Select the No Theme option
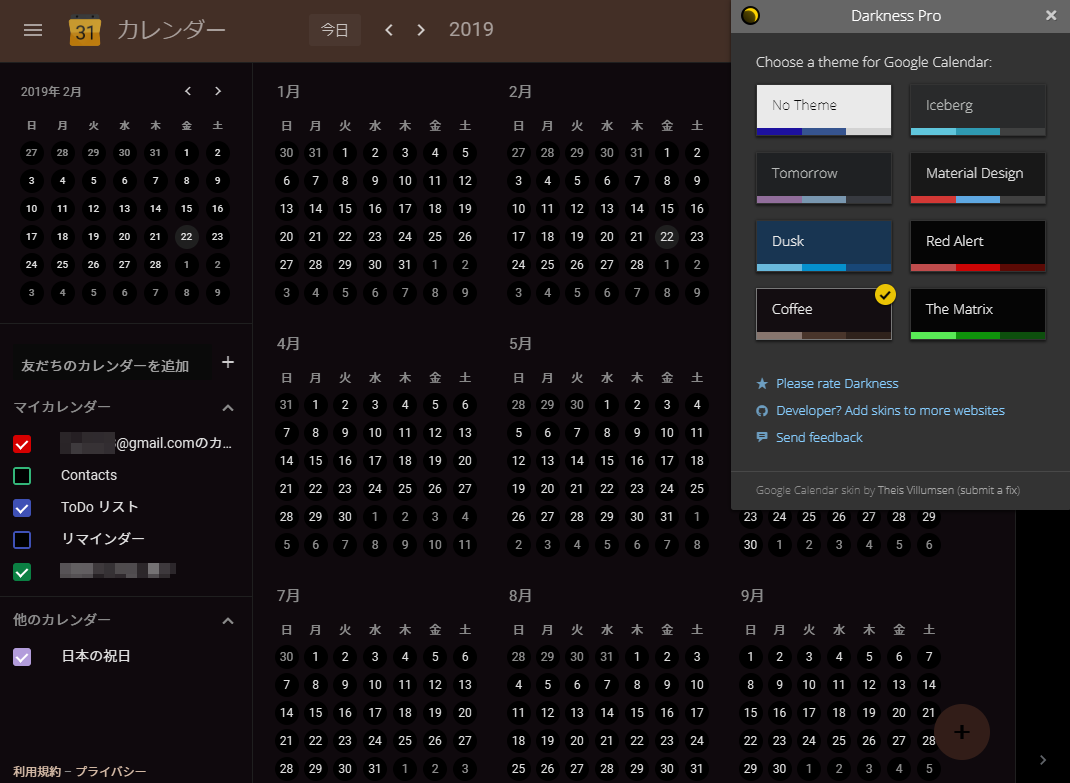The image size is (1070, 783). point(824,110)
